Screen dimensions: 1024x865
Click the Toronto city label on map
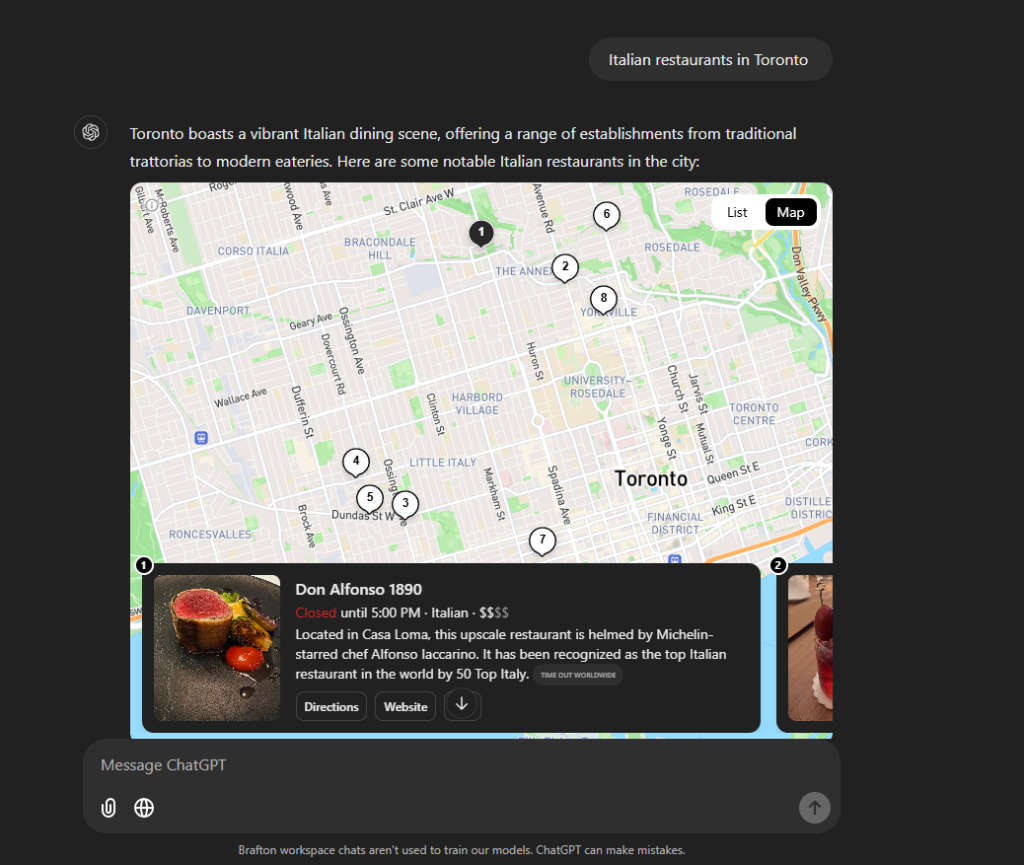pyautogui.click(x=650, y=479)
